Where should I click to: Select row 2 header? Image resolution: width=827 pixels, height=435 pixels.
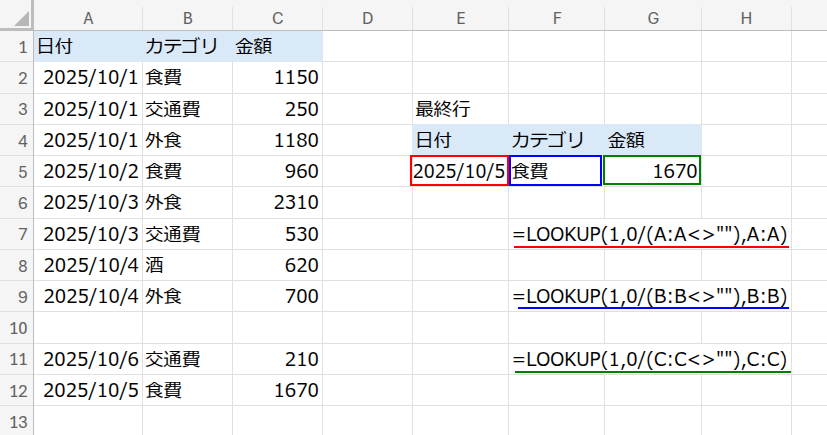click(x=17, y=78)
